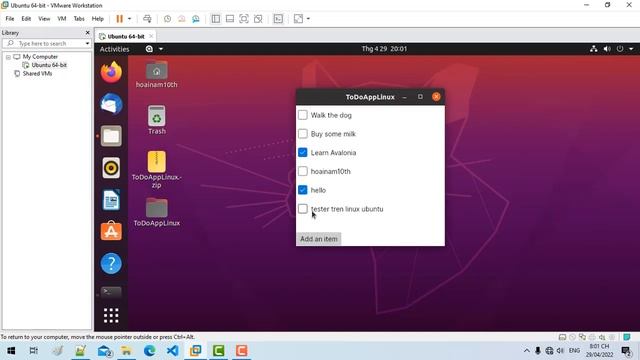Open Firefox from the Ubuntu dock
This screenshot has width=640, height=360.
click(x=111, y=72)
